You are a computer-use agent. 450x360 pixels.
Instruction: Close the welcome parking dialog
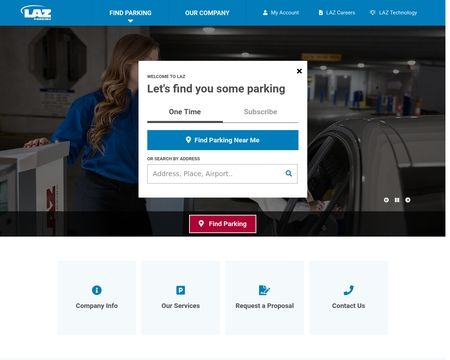(x=299, y=71)
